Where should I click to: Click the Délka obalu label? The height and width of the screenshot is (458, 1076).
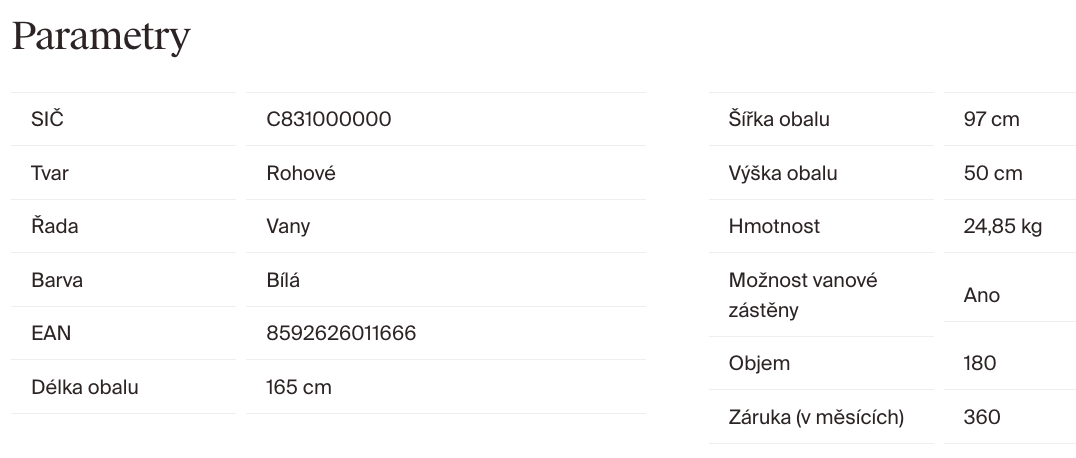pyautogui.click(x=85, y=387)
